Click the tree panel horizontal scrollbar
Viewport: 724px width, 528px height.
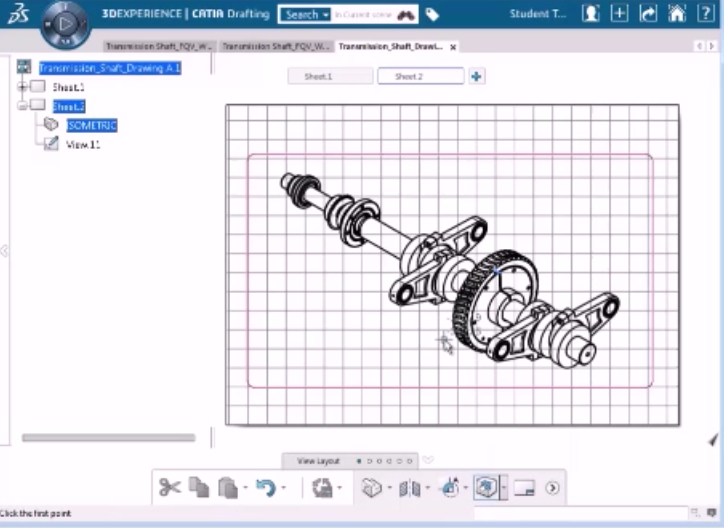108,437
